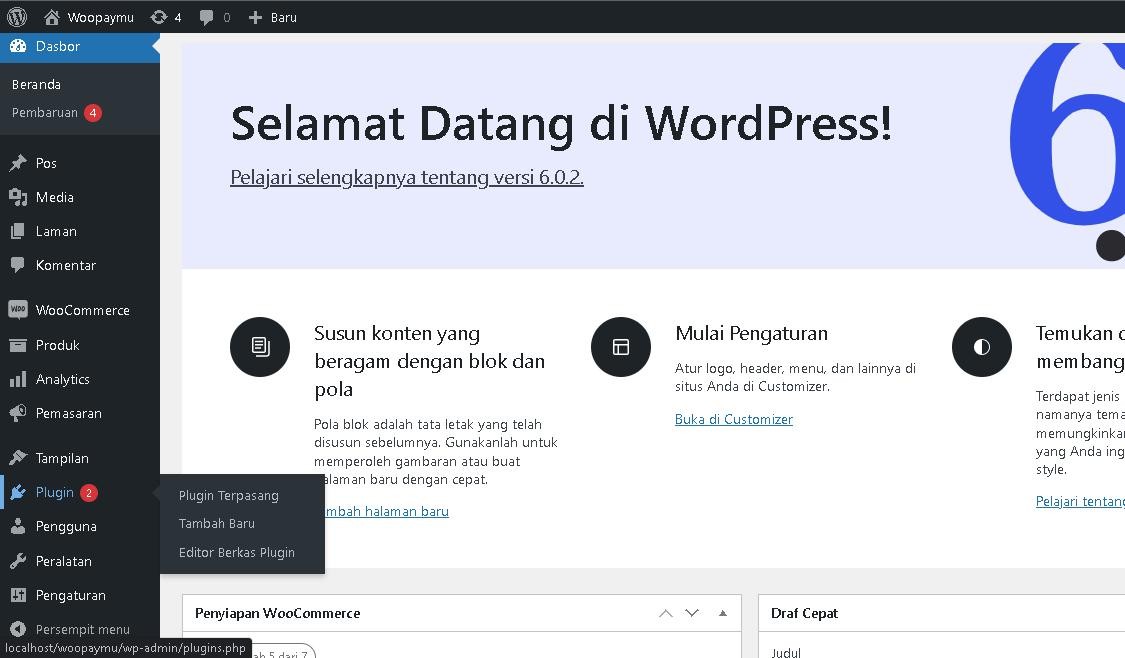Screen dimensions: 1125x658
Task: Click the Woopaymu site name
Action: [x=100, y=18]
